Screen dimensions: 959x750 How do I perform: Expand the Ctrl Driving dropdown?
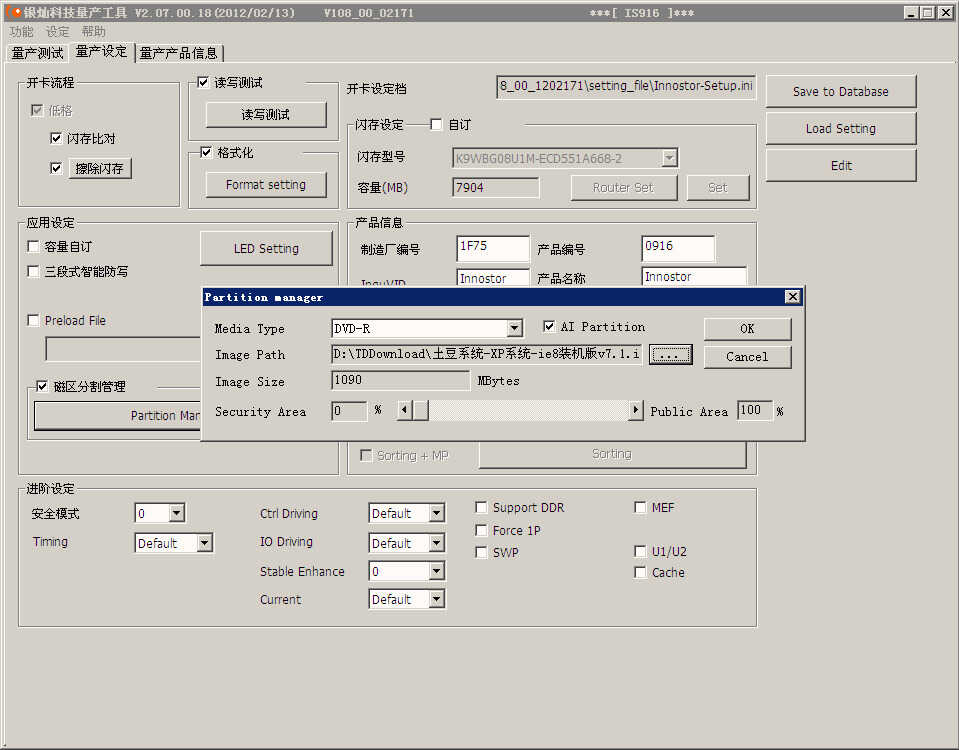436,514
